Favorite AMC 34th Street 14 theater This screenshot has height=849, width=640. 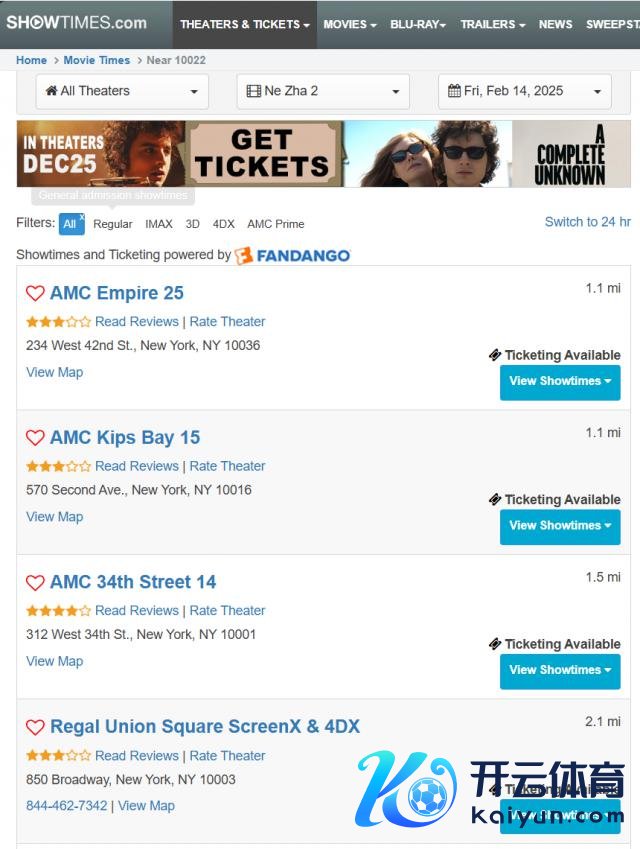click(x=35, y=582)
